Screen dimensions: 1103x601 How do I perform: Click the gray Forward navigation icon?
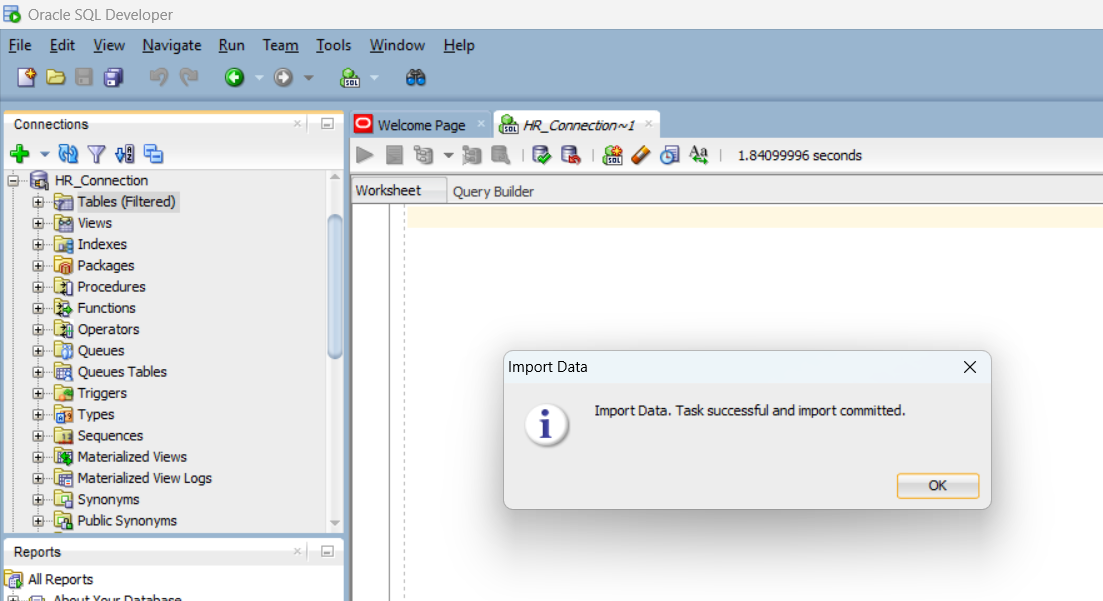pyautogui.click(x=283, y=77)
